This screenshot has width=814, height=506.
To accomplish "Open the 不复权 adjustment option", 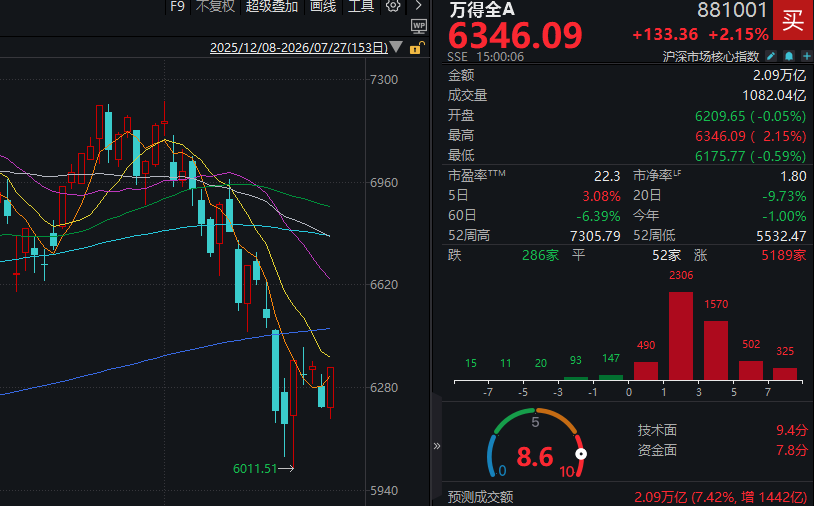I will point(215,6).
